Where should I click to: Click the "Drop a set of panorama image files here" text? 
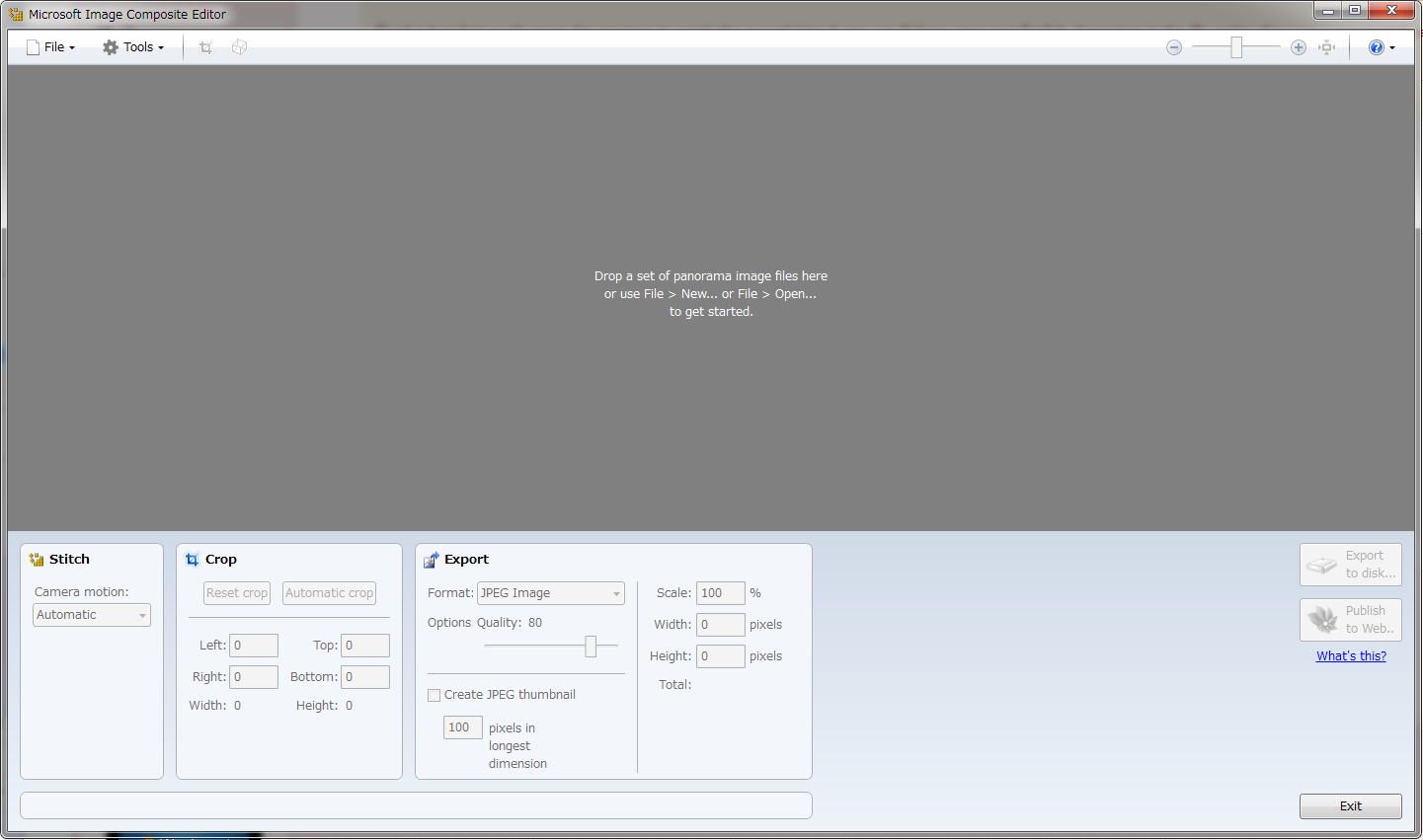click(x=711, y=276)
